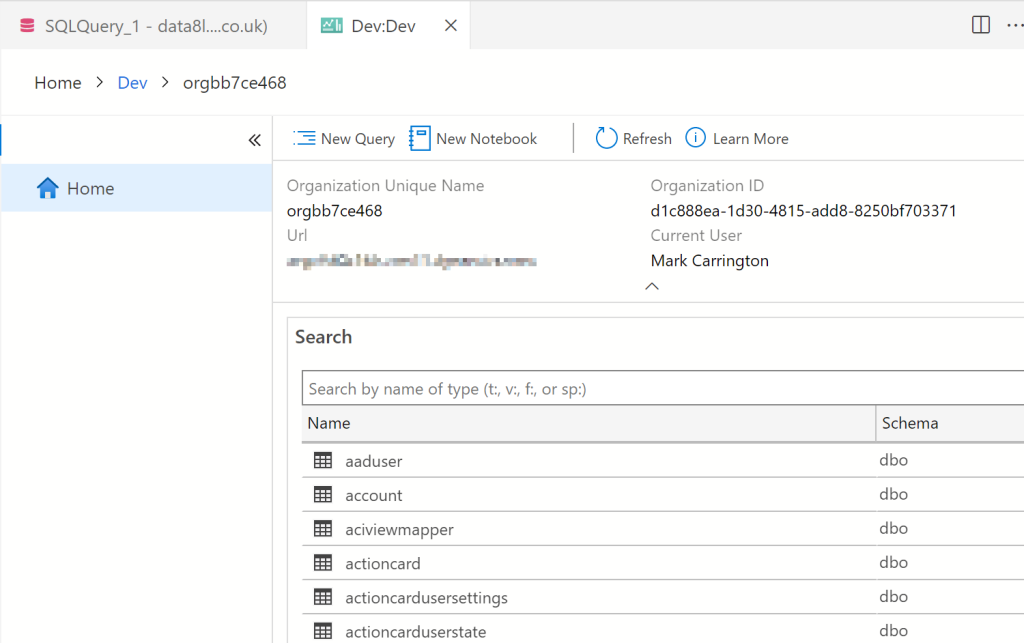Click the dbo schema cell for actioncarduserstate
This screenshot has width=1024, height=643.
pyautogui.click(x=893, y=631)
